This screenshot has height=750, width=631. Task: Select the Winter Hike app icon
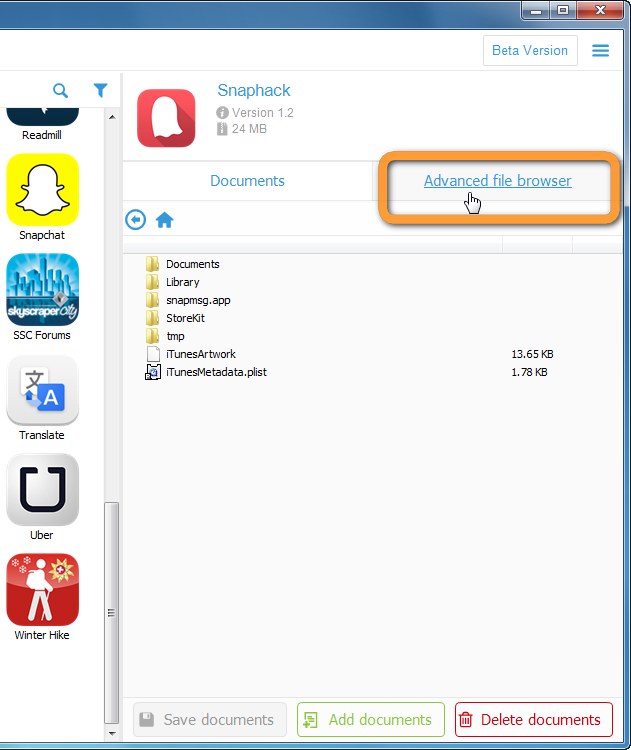coord(43,590)
